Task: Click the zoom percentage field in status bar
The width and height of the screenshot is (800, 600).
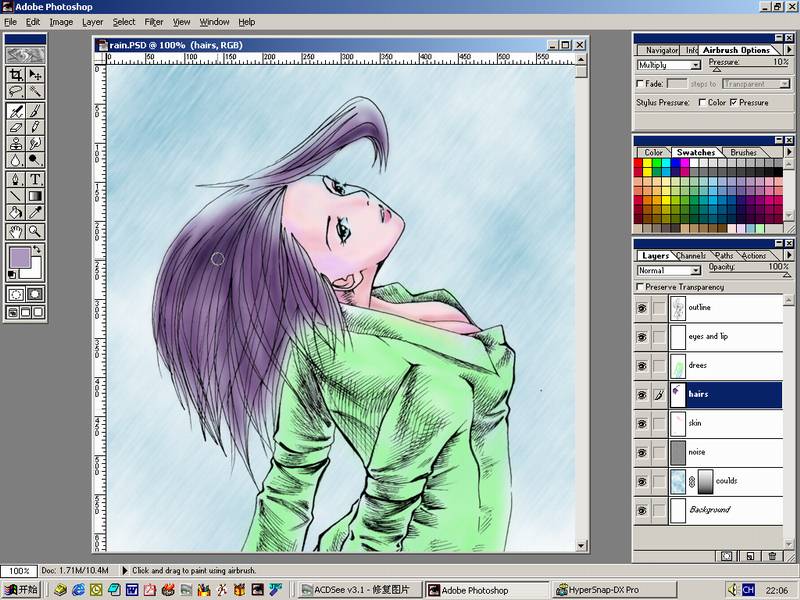Action: 19,570
